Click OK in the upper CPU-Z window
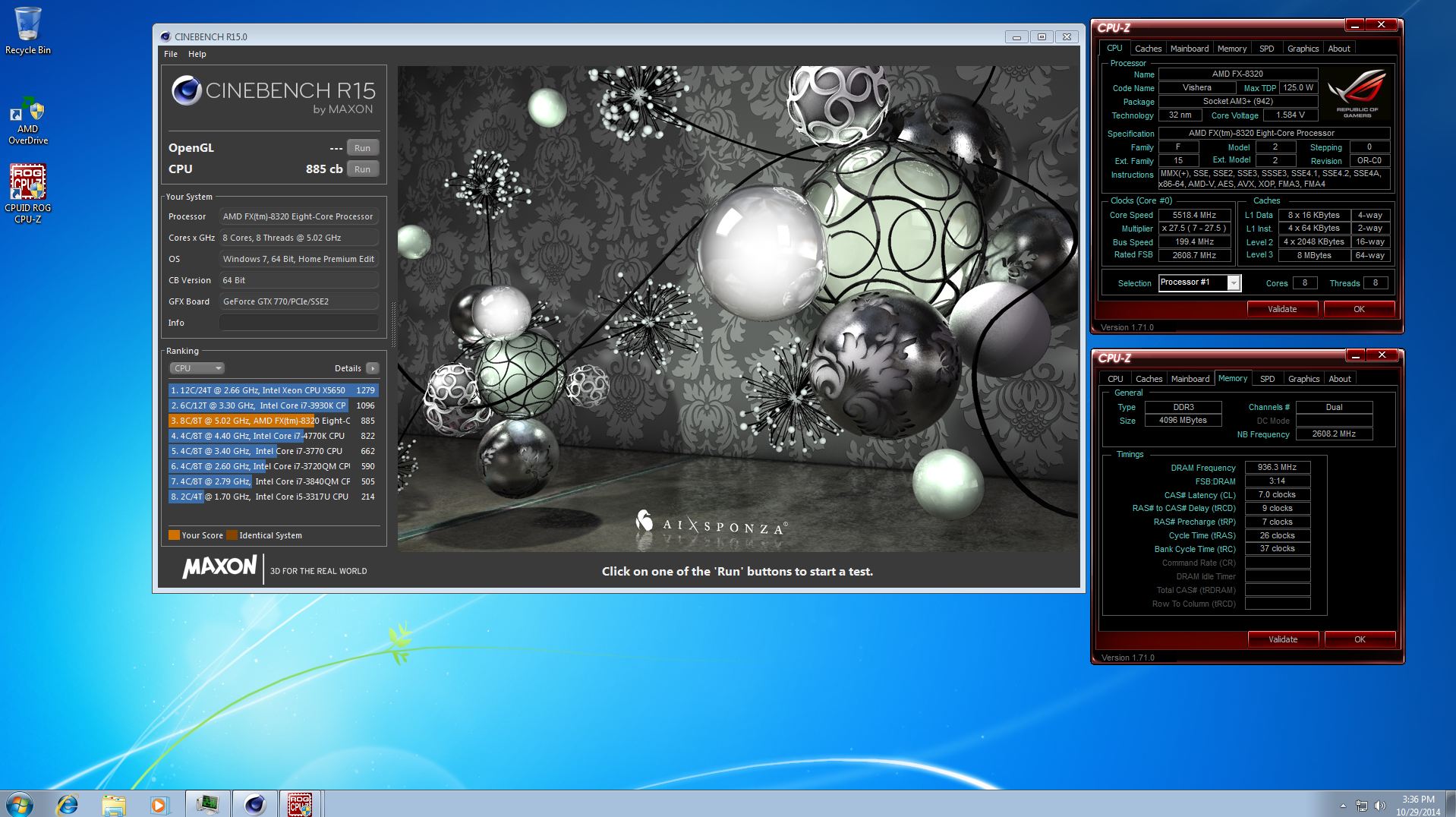 [x=1359, y=309]
